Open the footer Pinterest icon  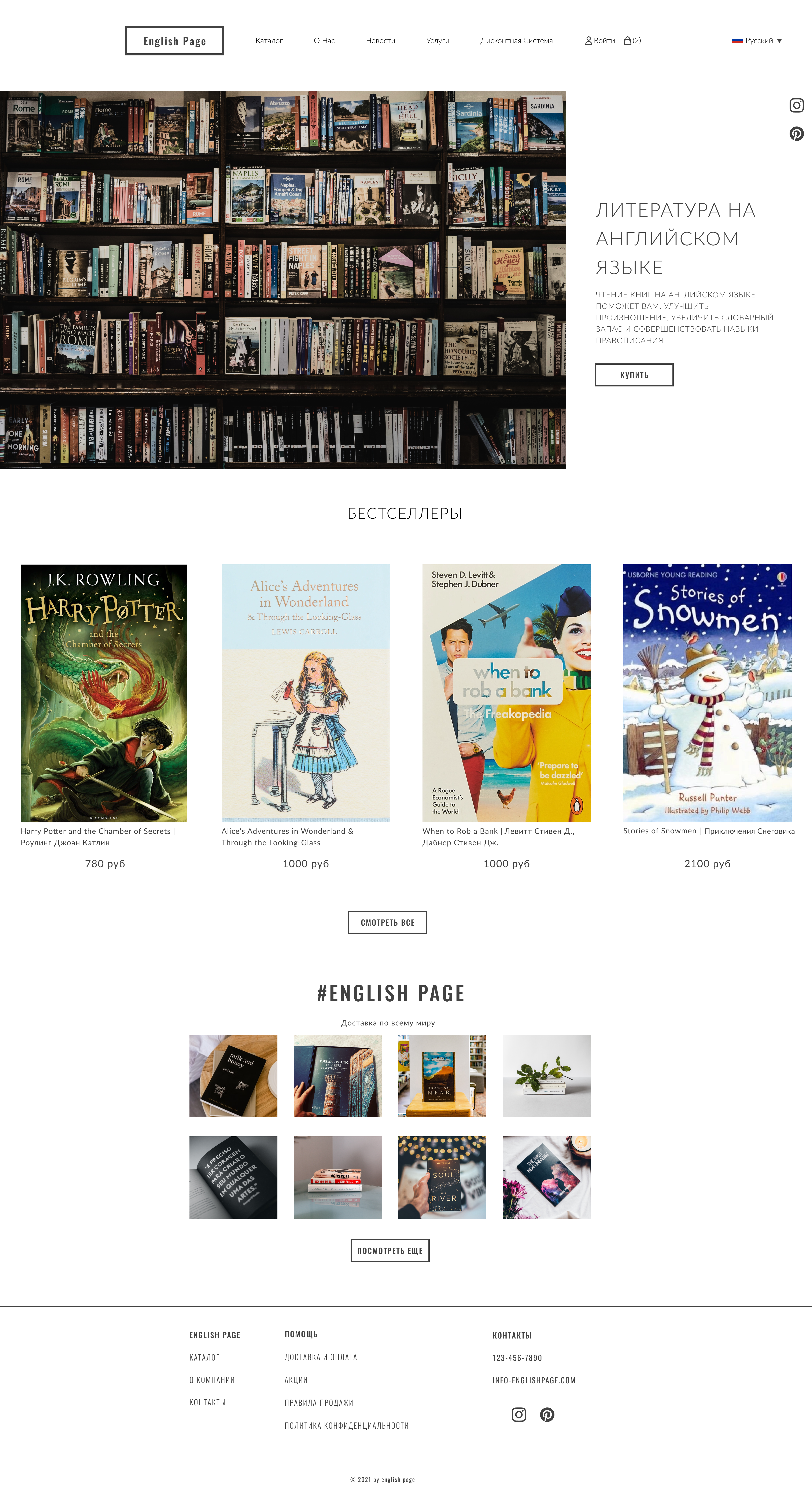(547, 1414)
